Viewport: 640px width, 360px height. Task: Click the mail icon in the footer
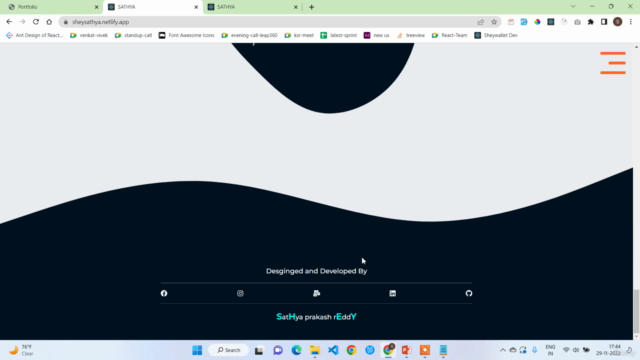316,293
